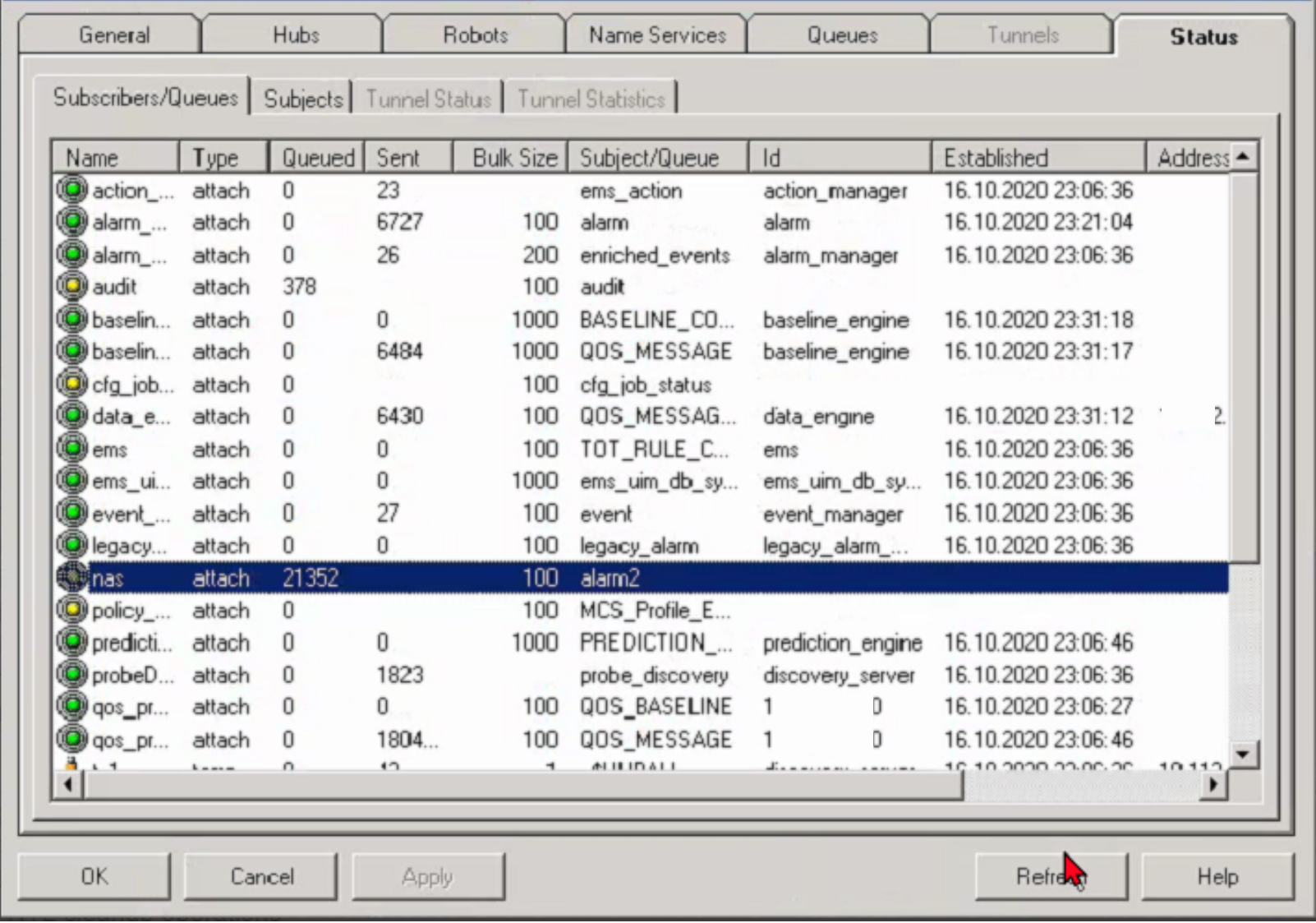Click the status icon for policy row
Image resolution: width=1316 pixels, height=923 pixels.
[72, 610]
